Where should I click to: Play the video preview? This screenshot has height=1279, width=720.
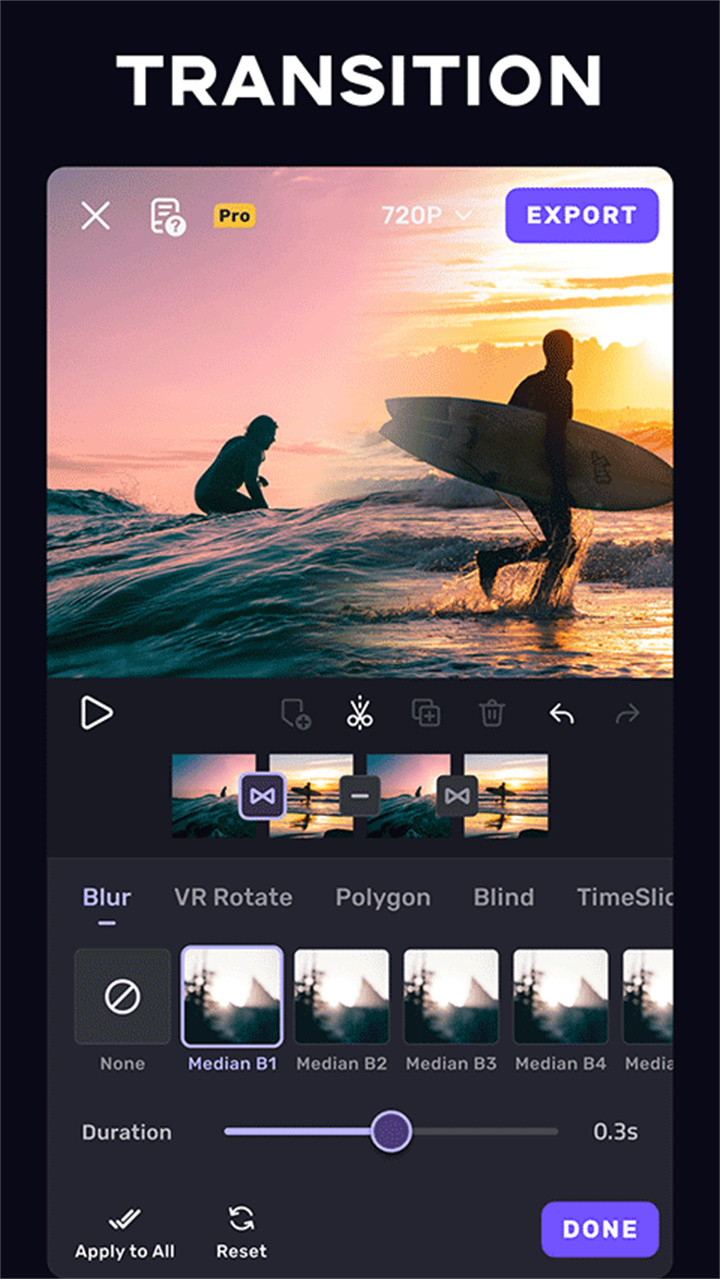(97, 713)
